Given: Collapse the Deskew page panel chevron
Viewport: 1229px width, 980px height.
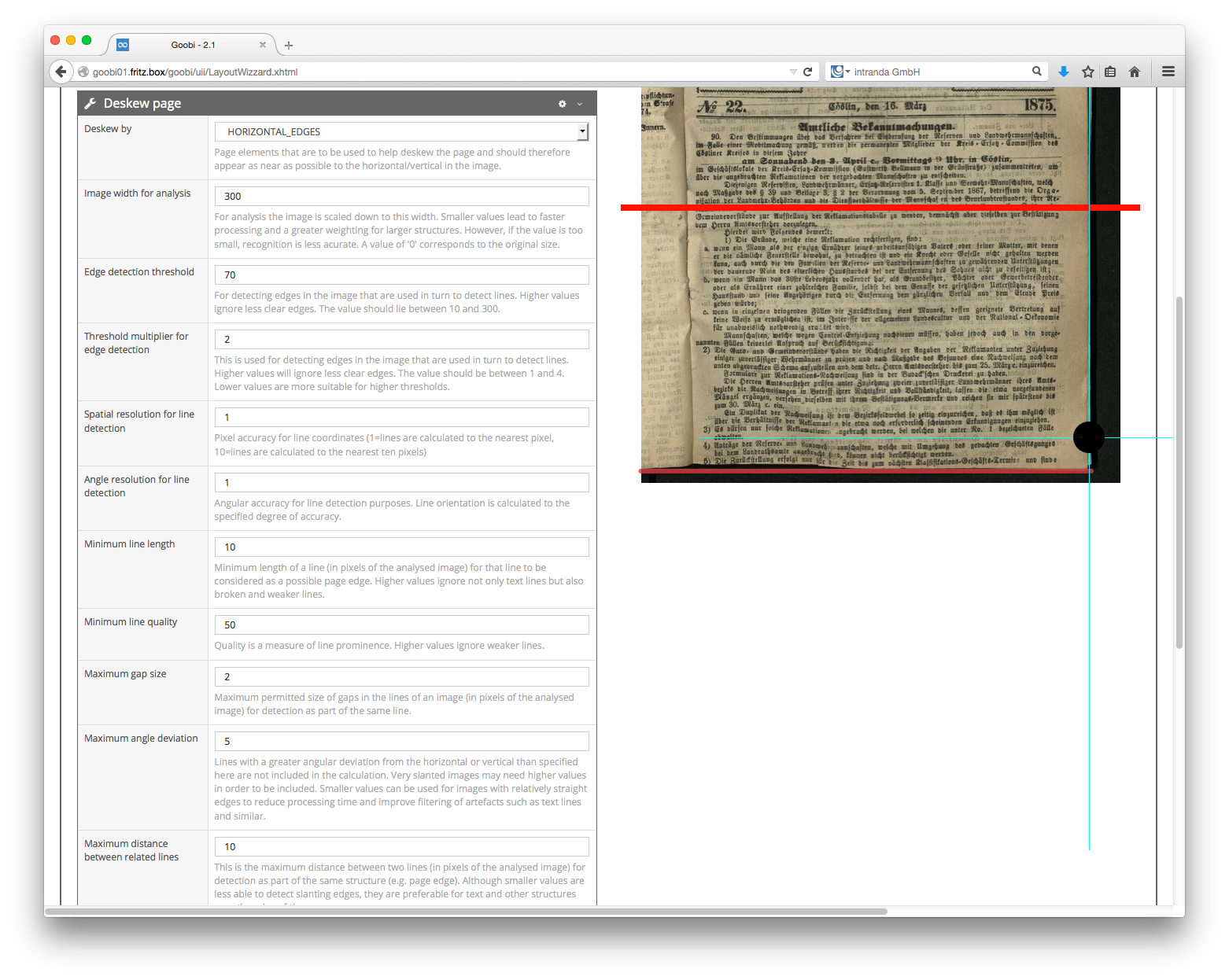Looking at the screenshot, I should click(x=580, y=104).
